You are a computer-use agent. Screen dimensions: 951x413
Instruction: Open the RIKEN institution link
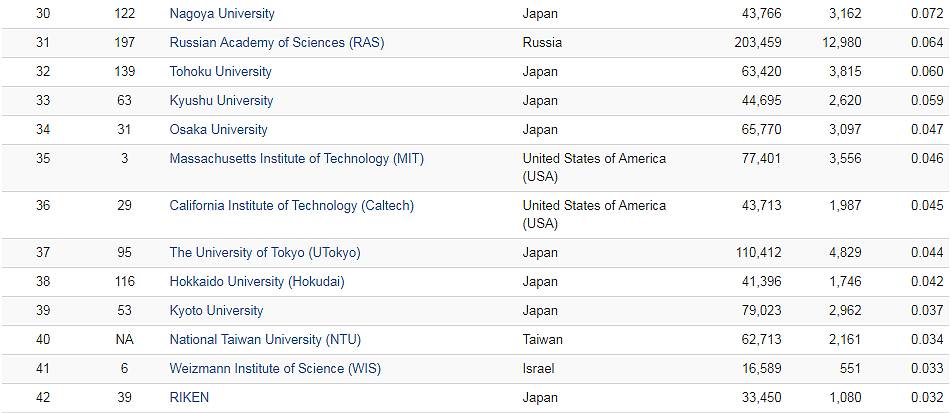[189, 398]
